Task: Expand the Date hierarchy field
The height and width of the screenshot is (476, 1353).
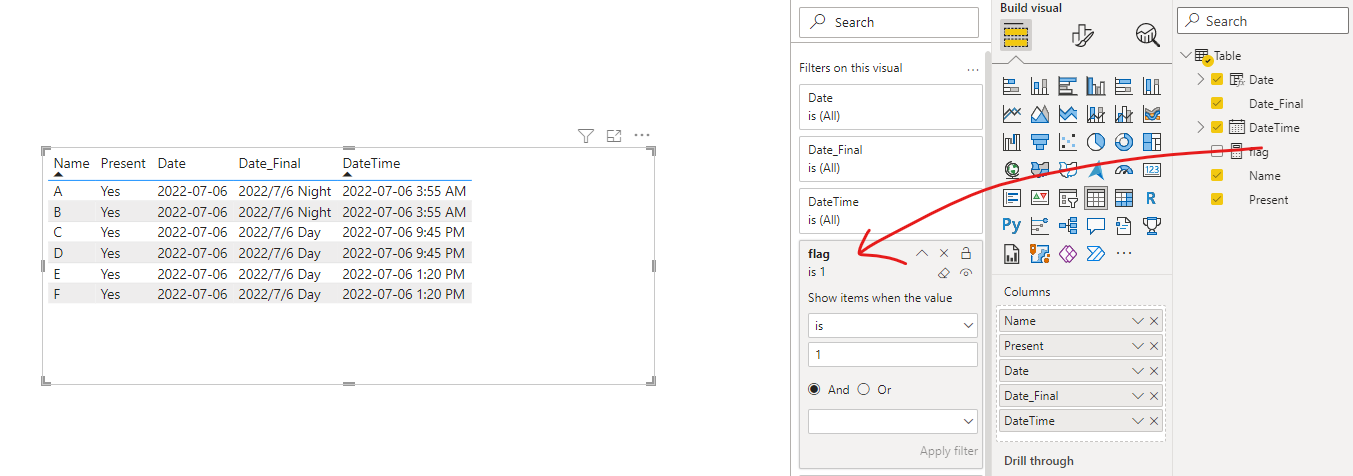Action: (x=1201, y=80)
